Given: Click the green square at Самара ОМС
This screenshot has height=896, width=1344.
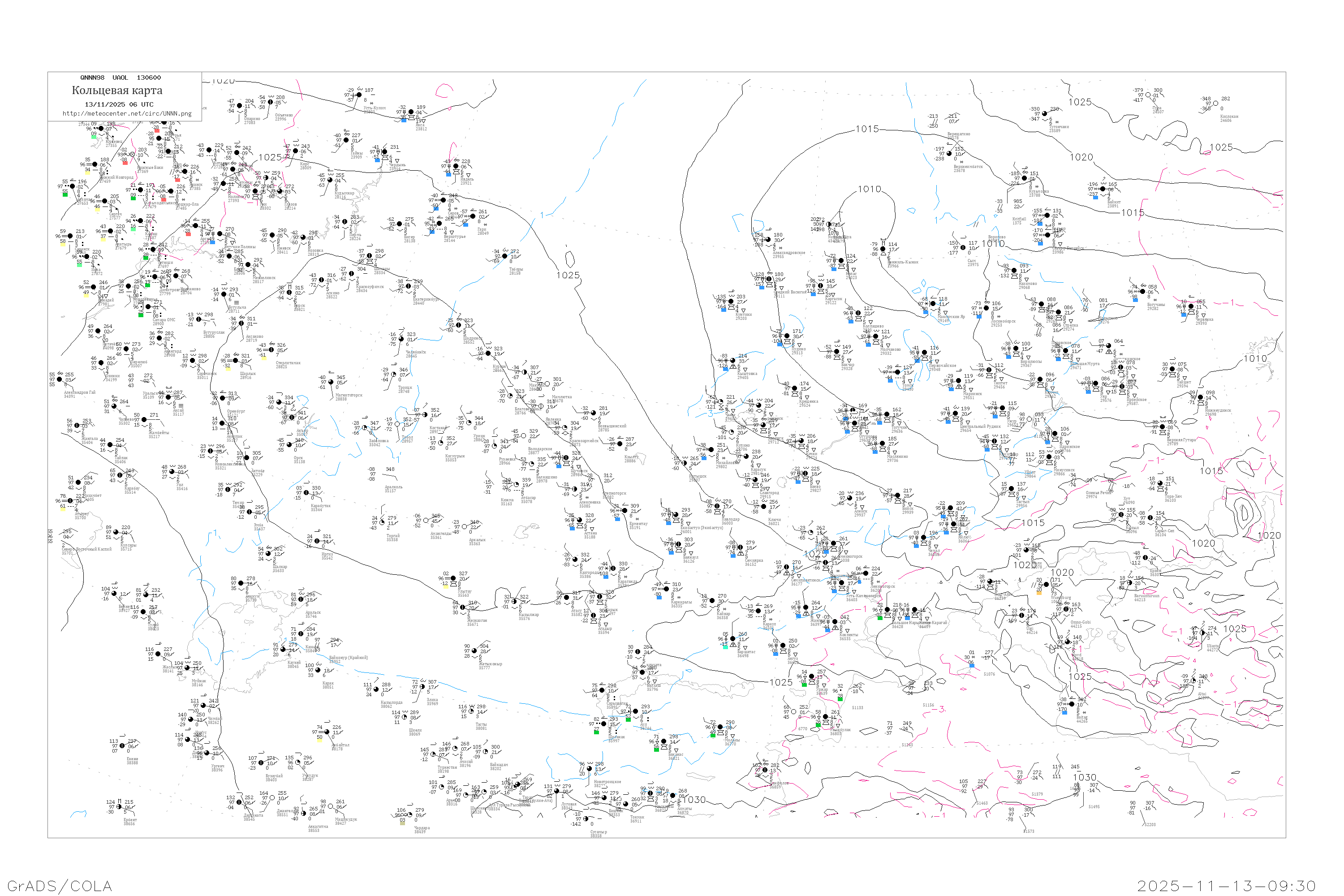Looking at the screenshot, I should [141, 315].
